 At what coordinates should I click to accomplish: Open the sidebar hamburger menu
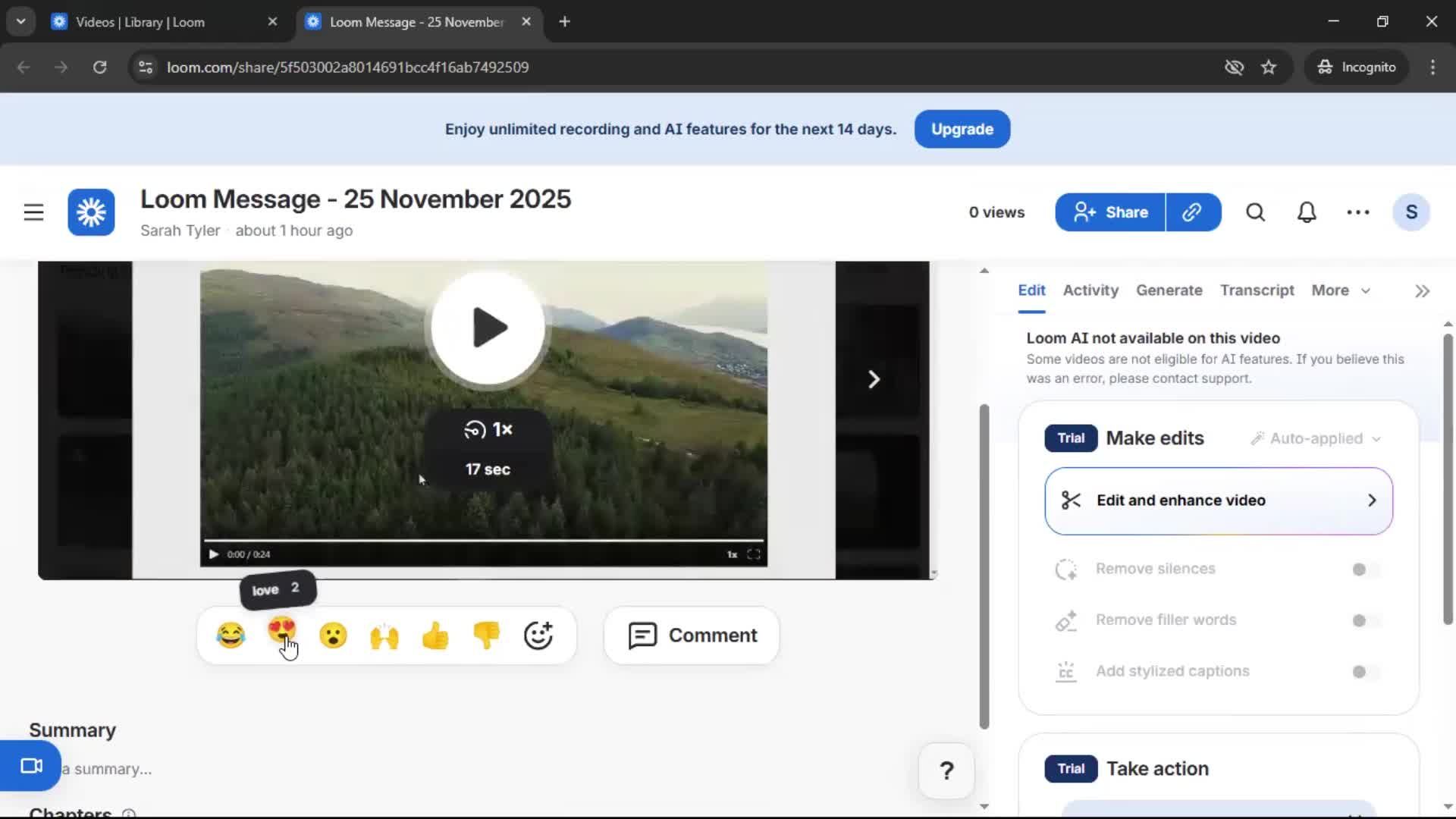tap(33, 212)
